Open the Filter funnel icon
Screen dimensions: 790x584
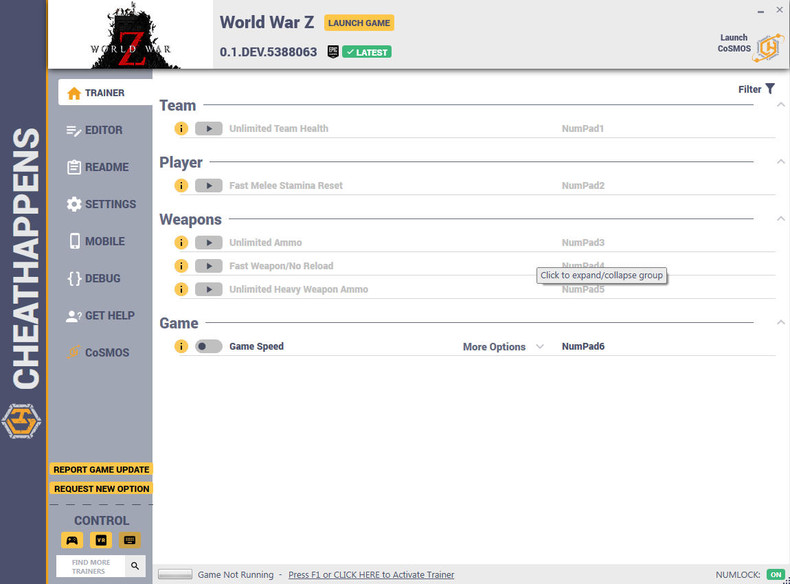tap(770, 89)
